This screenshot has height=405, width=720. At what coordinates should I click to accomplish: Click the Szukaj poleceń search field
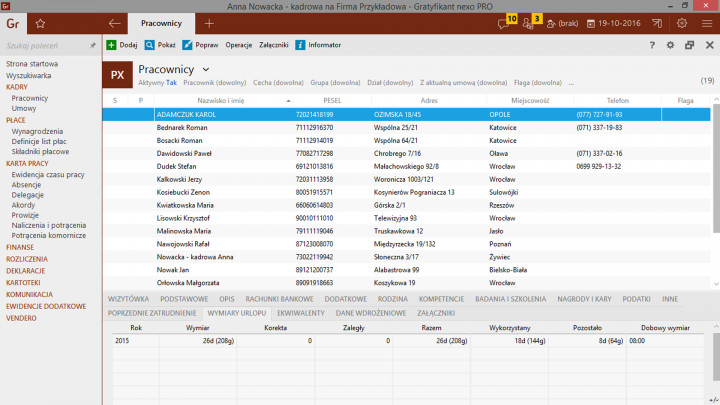pos(45,45)
